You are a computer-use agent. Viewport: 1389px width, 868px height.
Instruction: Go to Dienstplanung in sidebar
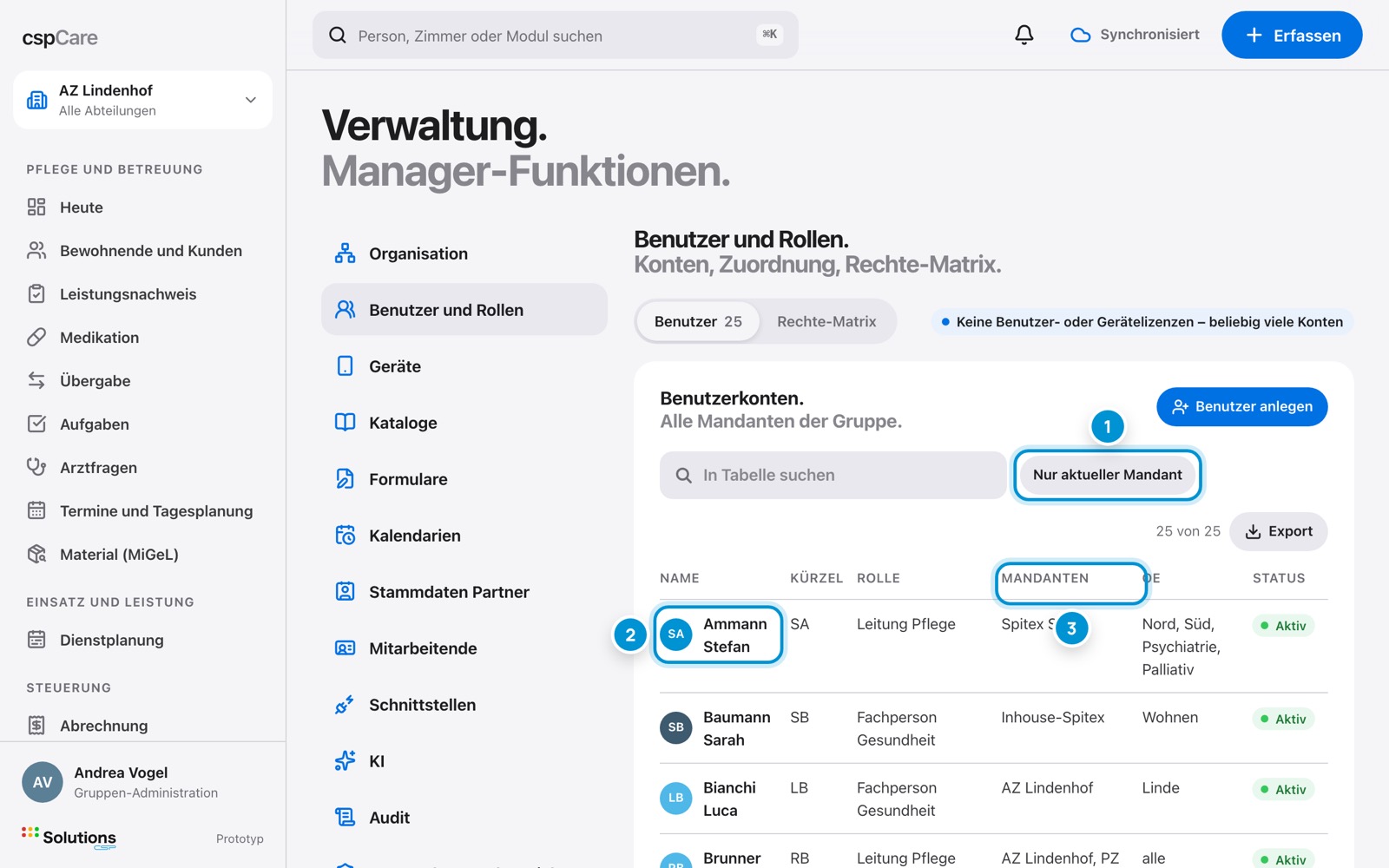click(142, 641)
